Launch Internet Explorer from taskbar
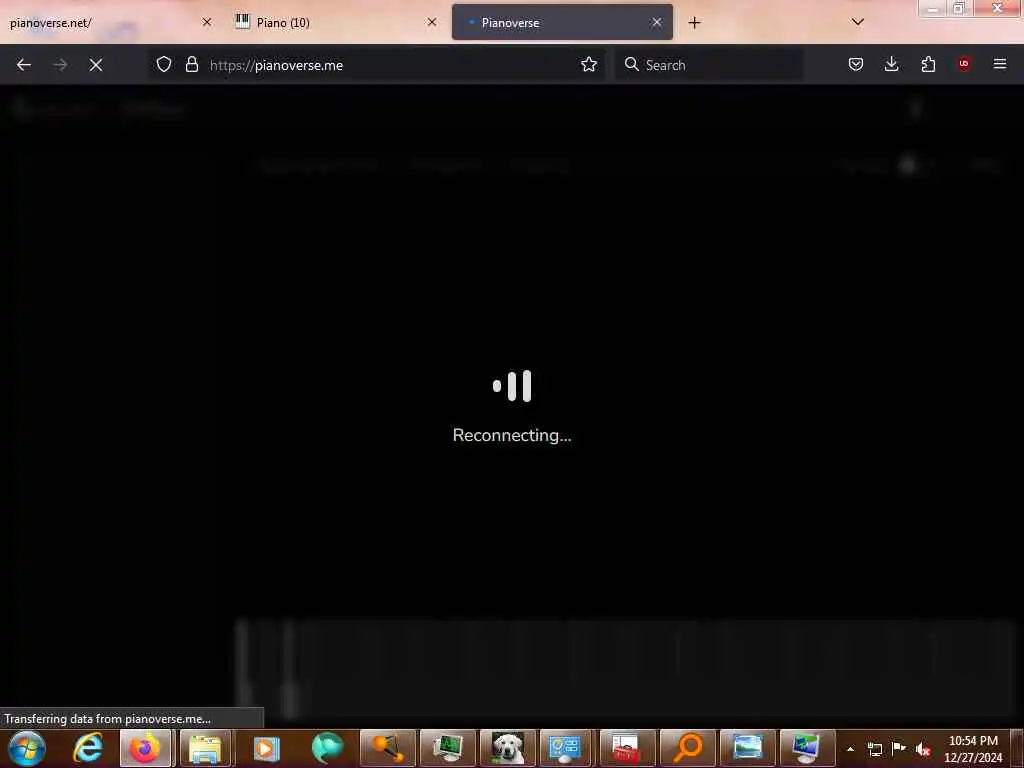1024x768 pixels. (87, 748)
